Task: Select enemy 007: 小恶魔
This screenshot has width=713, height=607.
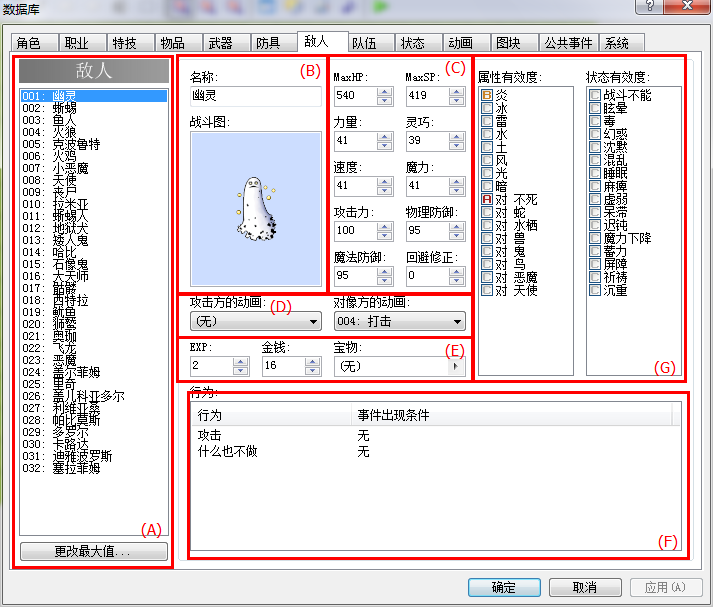Action: [94, 168]
